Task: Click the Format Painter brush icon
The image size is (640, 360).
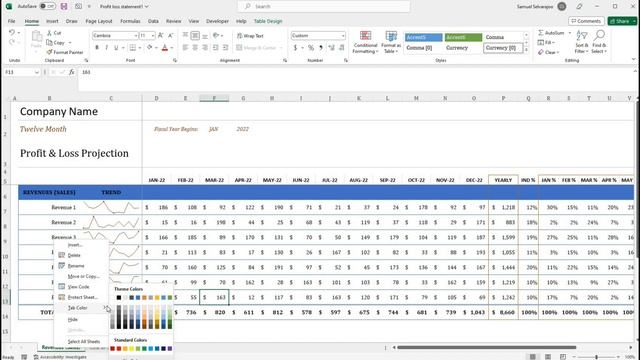Action: coord(49,52)
